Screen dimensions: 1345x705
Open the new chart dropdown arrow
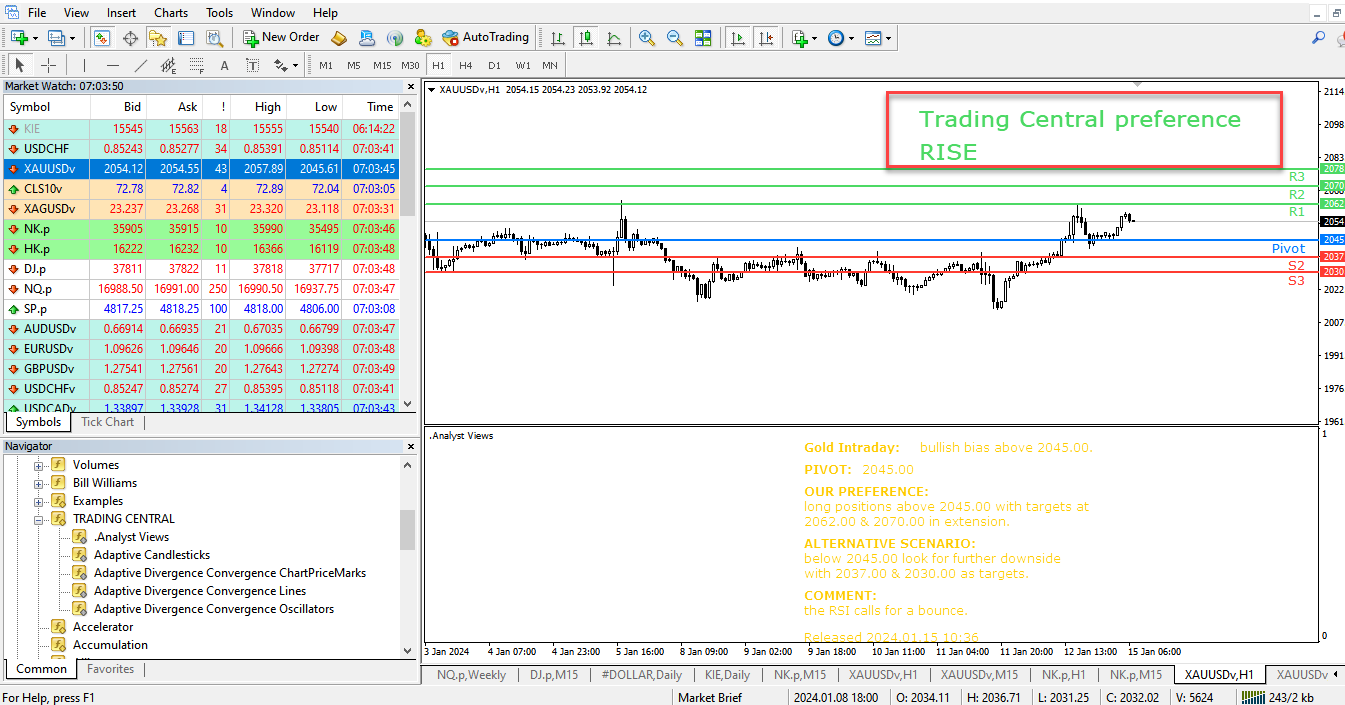point(36,38)
